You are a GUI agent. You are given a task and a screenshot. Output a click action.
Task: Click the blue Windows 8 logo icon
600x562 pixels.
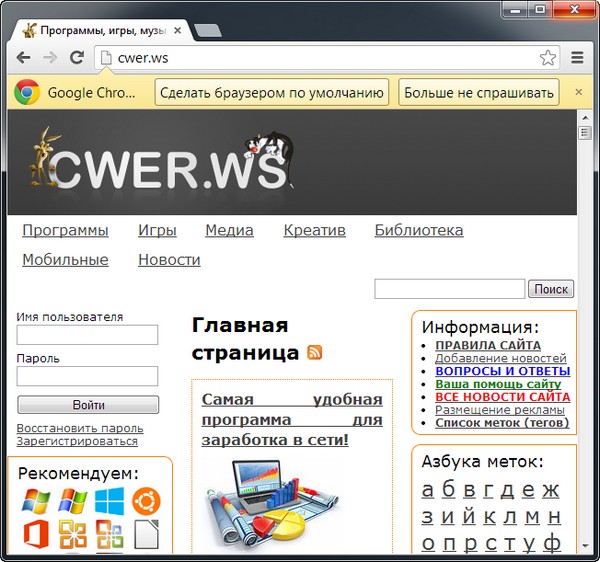(x=109, y=501)
